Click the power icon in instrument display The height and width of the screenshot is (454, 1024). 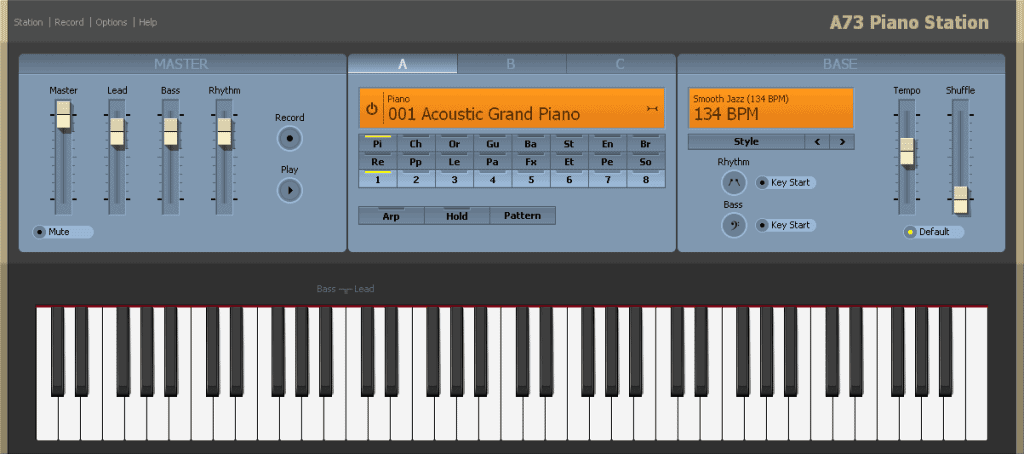coord(371,109)
